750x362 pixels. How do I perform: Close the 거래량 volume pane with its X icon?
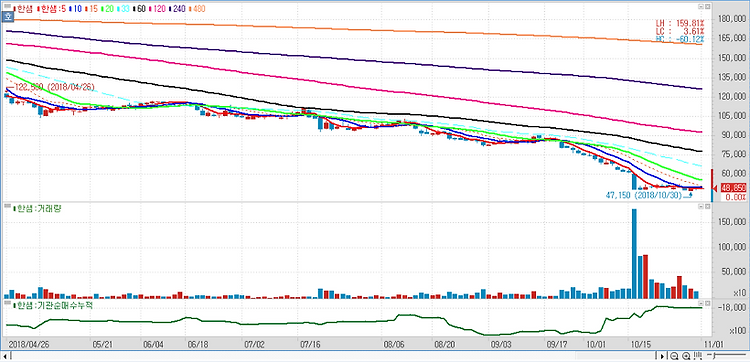click(x=707, y=207)
